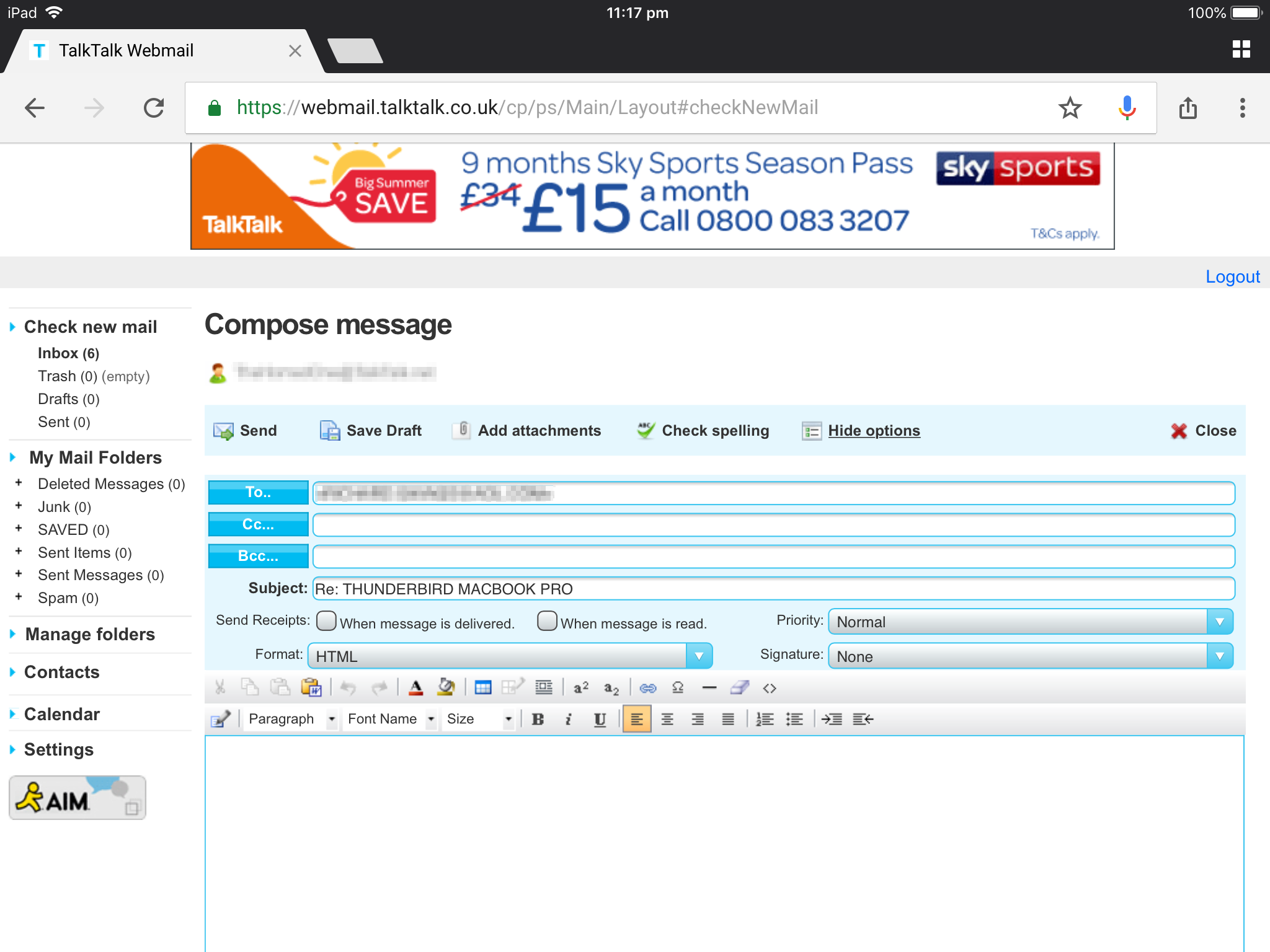Click the superscript icon

click(x=581, y=688)
